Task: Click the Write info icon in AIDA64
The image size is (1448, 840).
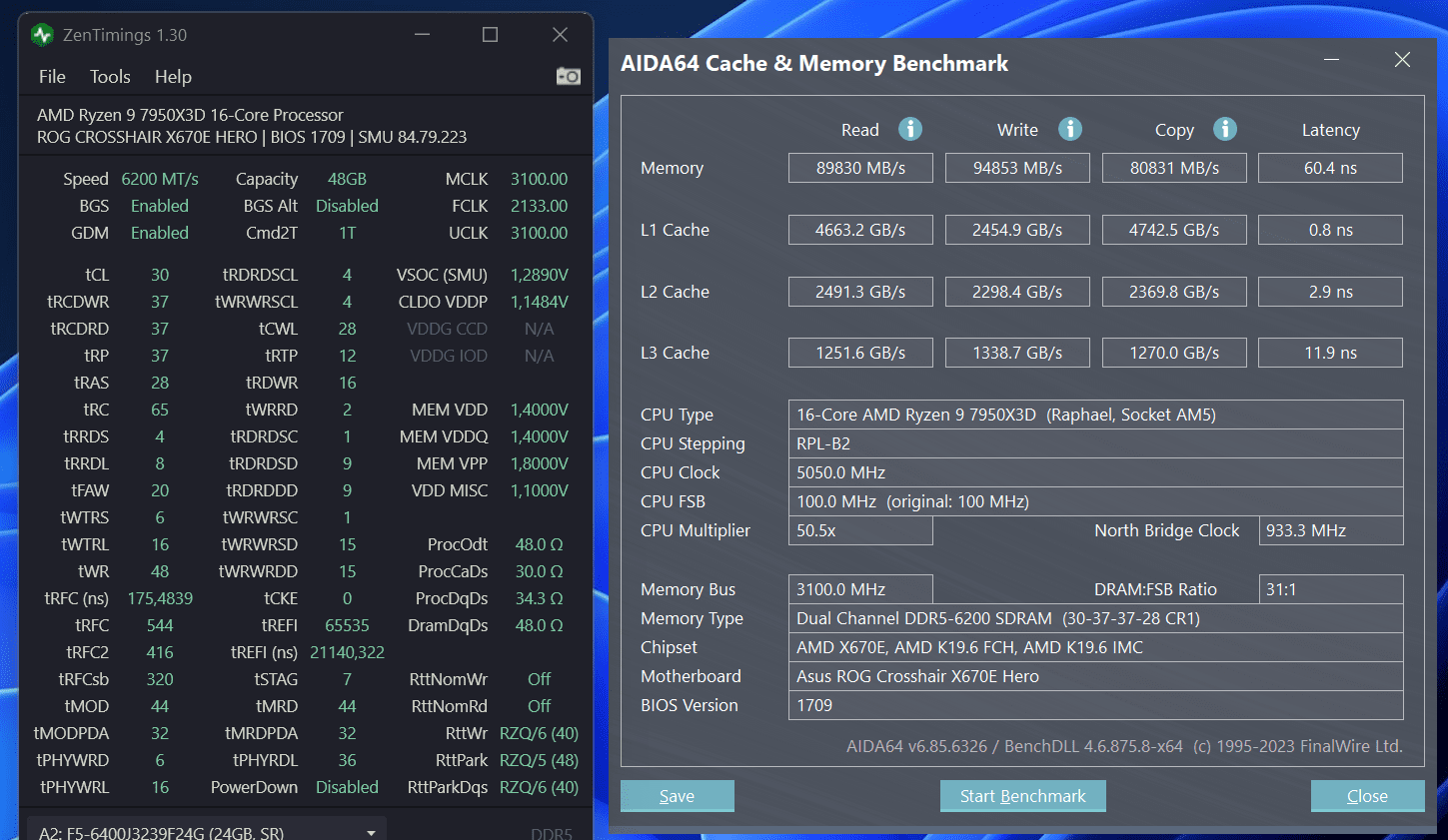Action: point(1069,129)
